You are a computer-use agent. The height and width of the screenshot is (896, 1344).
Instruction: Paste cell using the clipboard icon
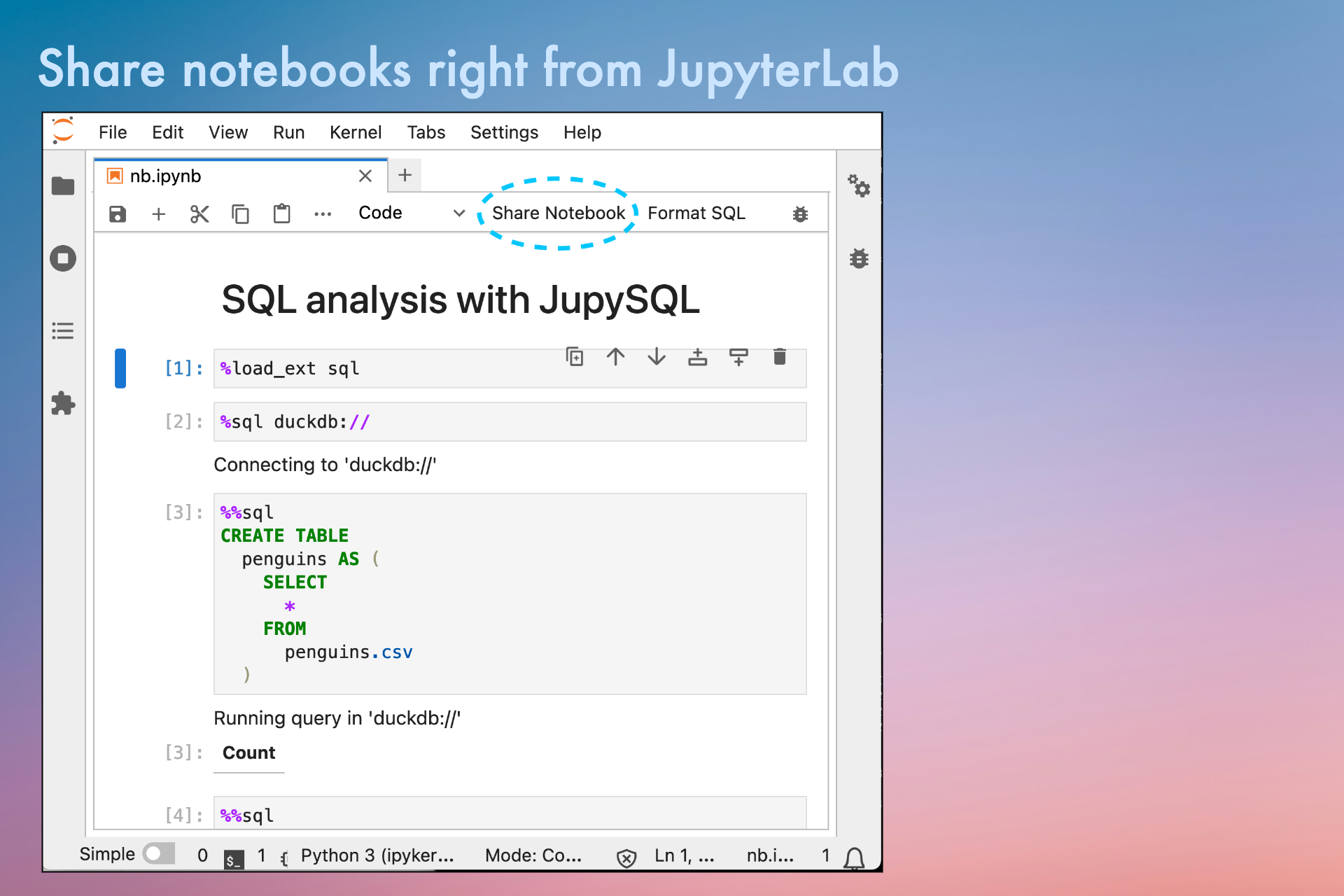(x=281, y=213)
